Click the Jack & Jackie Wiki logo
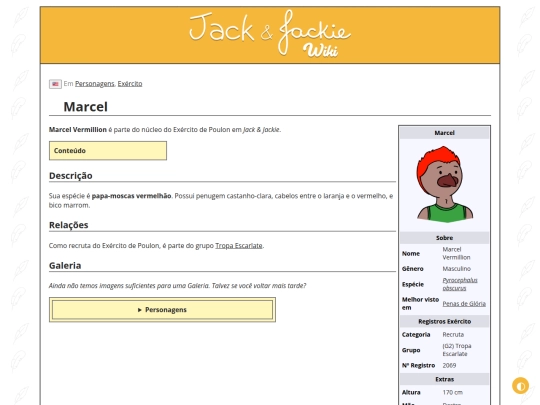Screen dimensions: 540x405 coord(270,34)
